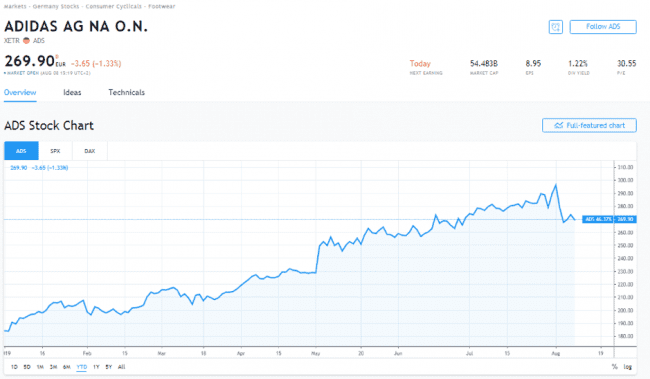Open the Full-featured chart

589,125
